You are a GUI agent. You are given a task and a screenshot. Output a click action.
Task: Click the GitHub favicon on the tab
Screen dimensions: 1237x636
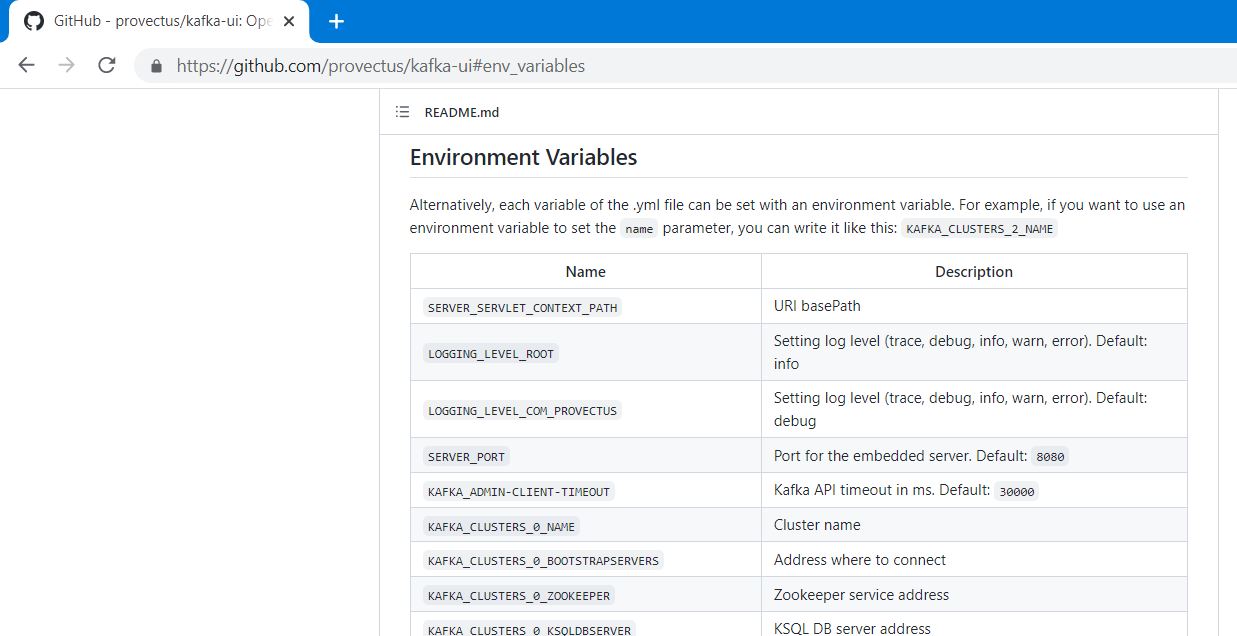tap(34, 21)
